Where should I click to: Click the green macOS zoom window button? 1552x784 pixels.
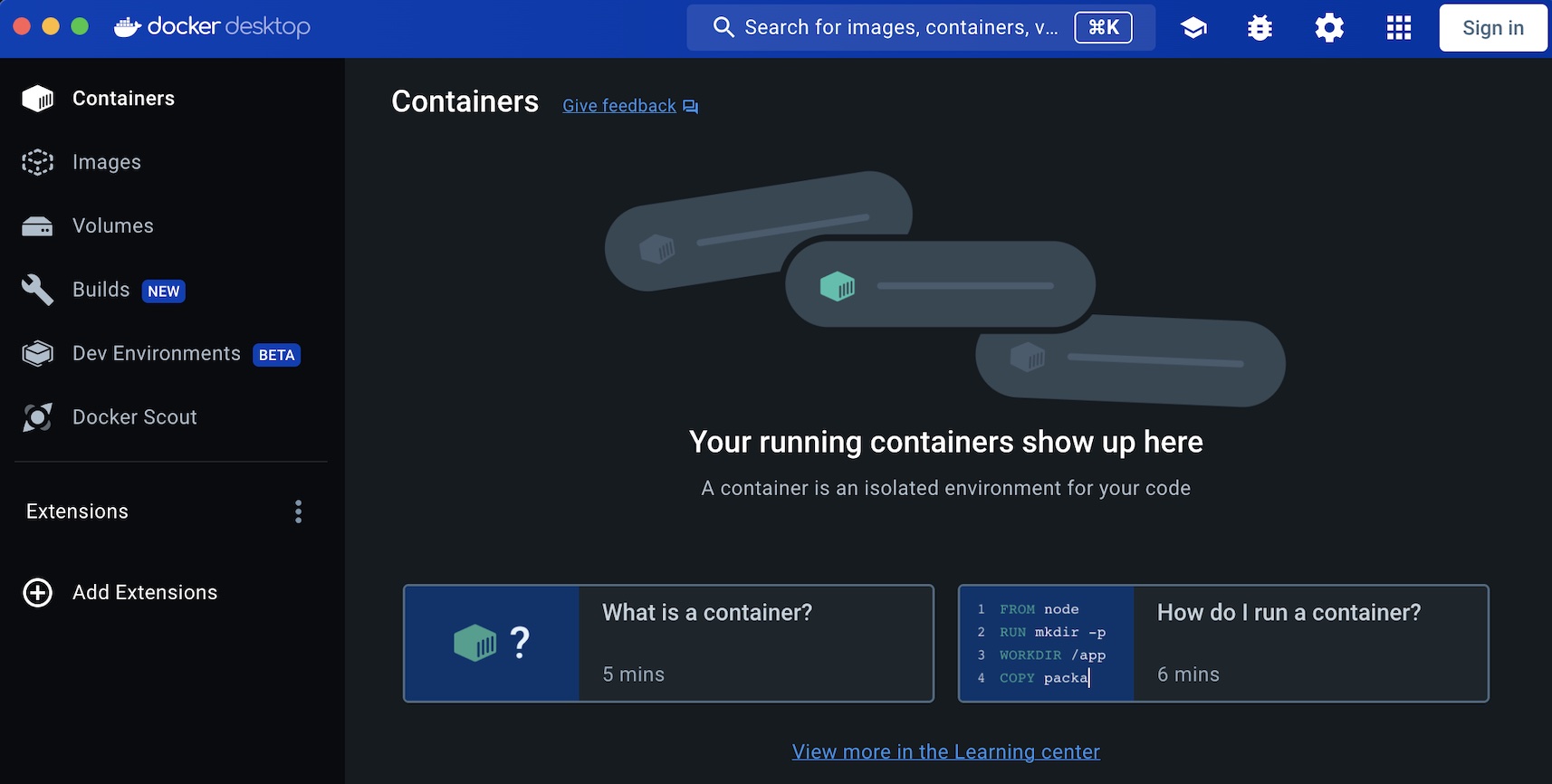(x=80, y=26)
